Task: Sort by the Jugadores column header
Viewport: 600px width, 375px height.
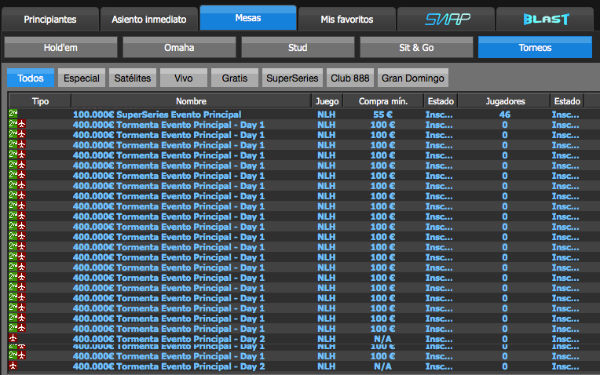Action: click(505, 101)
